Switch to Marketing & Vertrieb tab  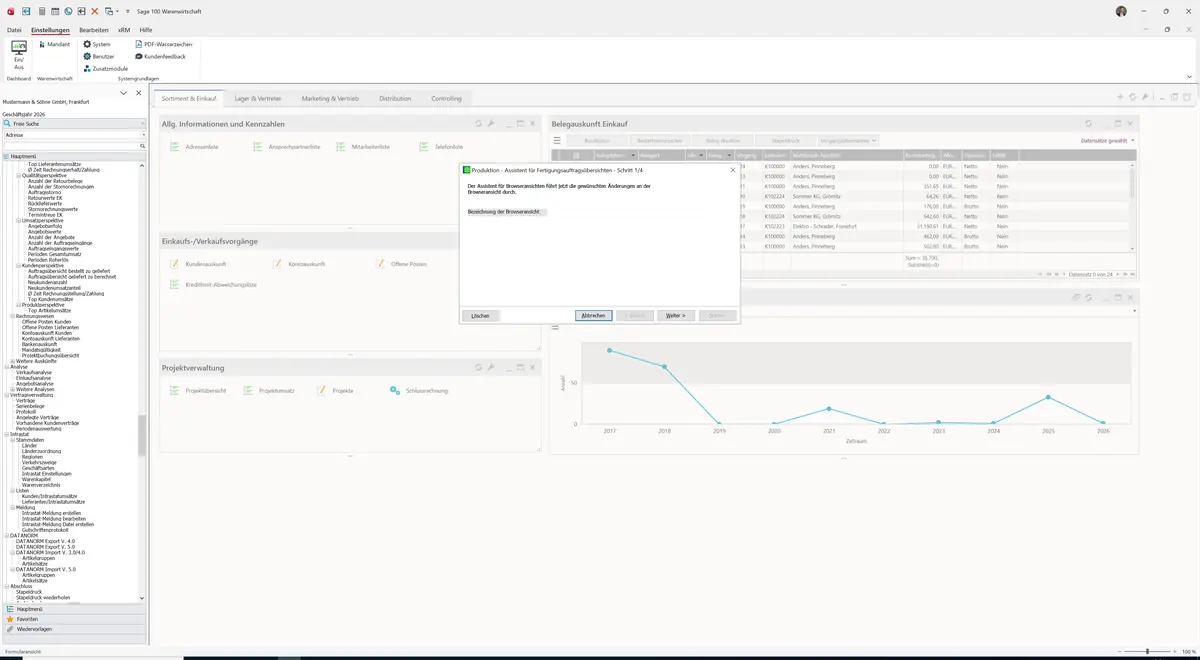pyautogui.click(x=330, y=99)
